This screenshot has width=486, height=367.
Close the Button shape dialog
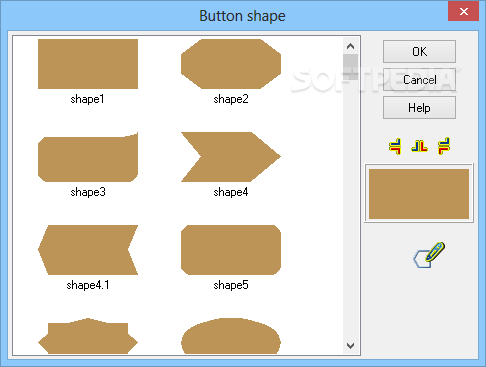pos(463,12)
